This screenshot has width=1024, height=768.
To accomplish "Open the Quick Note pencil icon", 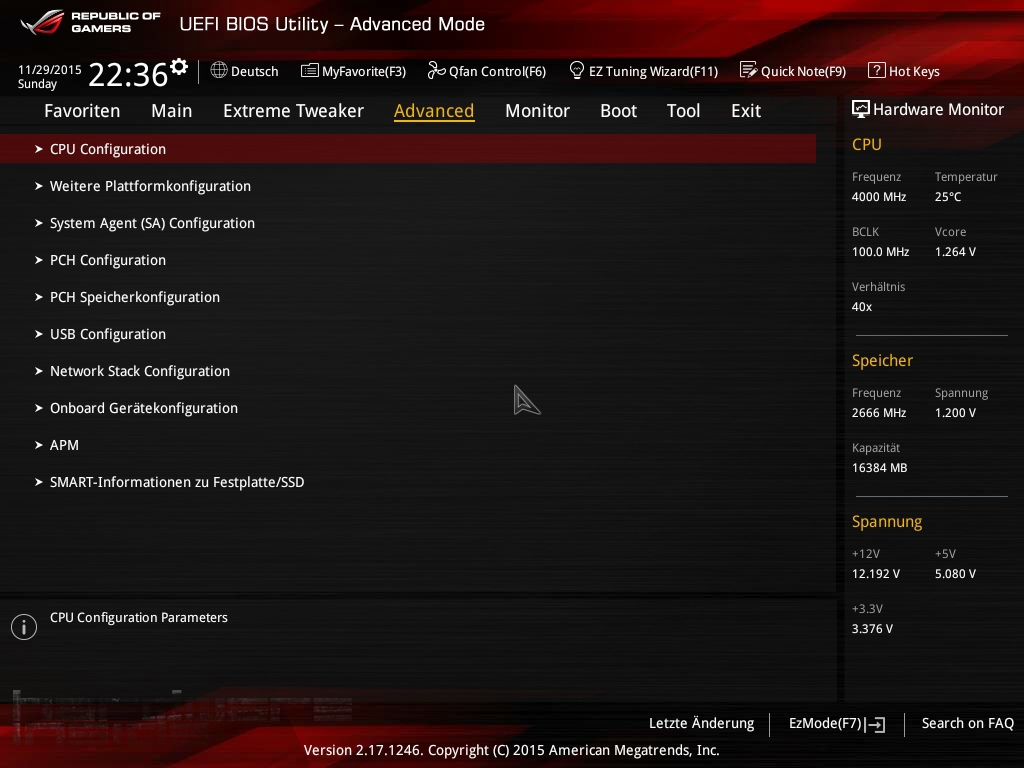I will click(x=748, y=71).
